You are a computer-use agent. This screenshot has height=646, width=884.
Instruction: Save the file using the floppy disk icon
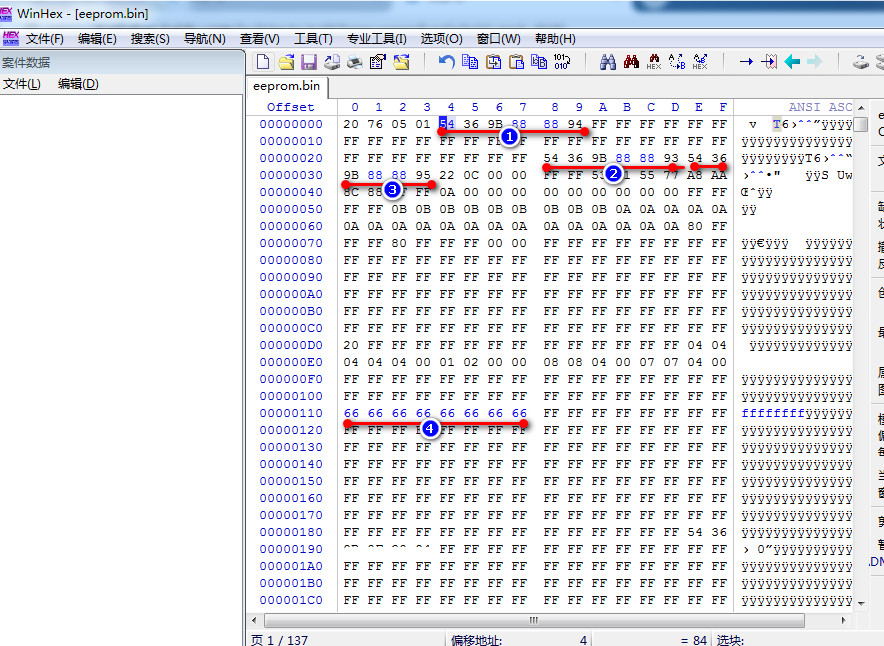tap(309, 62)
